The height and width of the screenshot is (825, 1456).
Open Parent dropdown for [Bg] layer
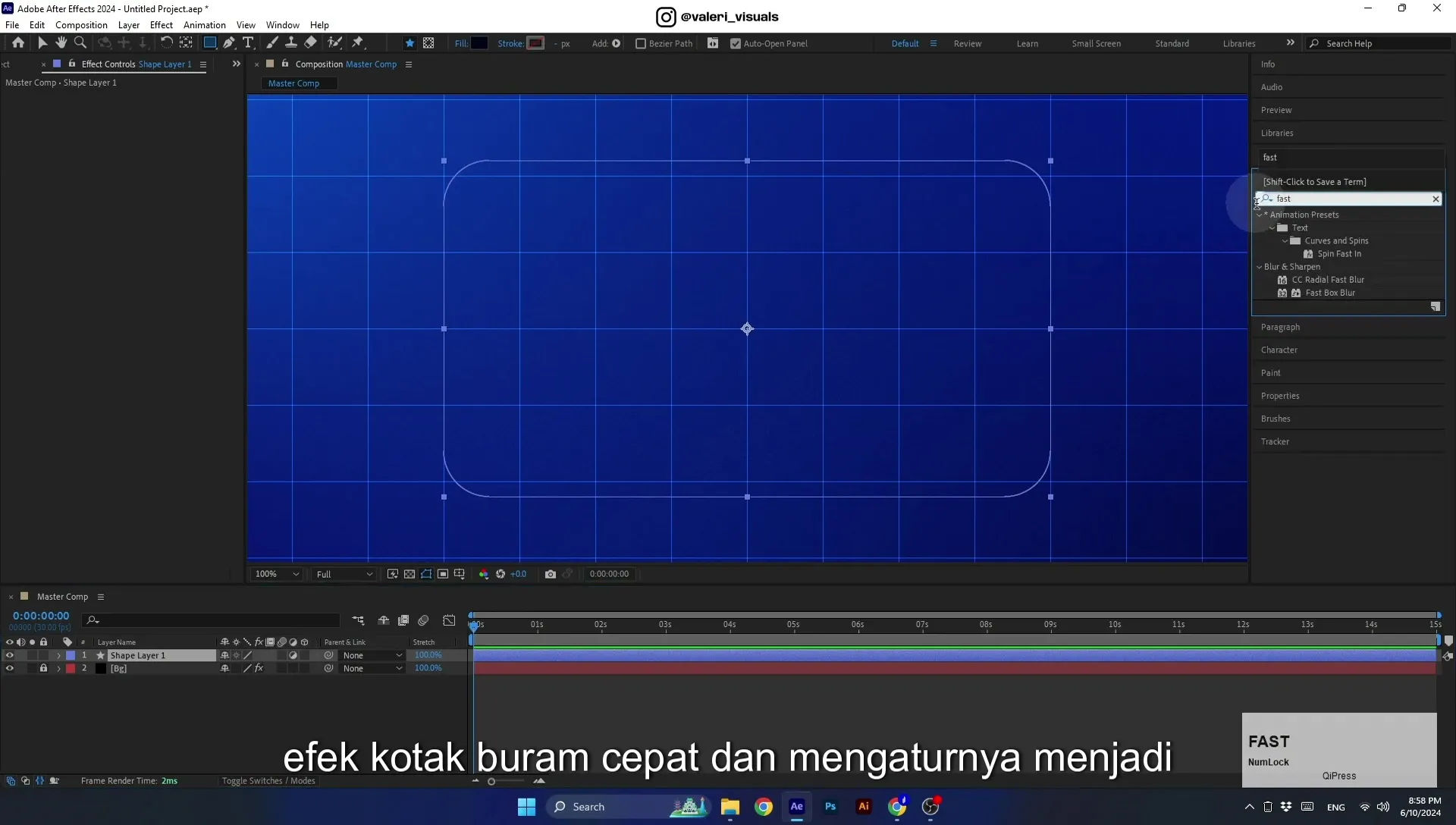tap(372, 668)
